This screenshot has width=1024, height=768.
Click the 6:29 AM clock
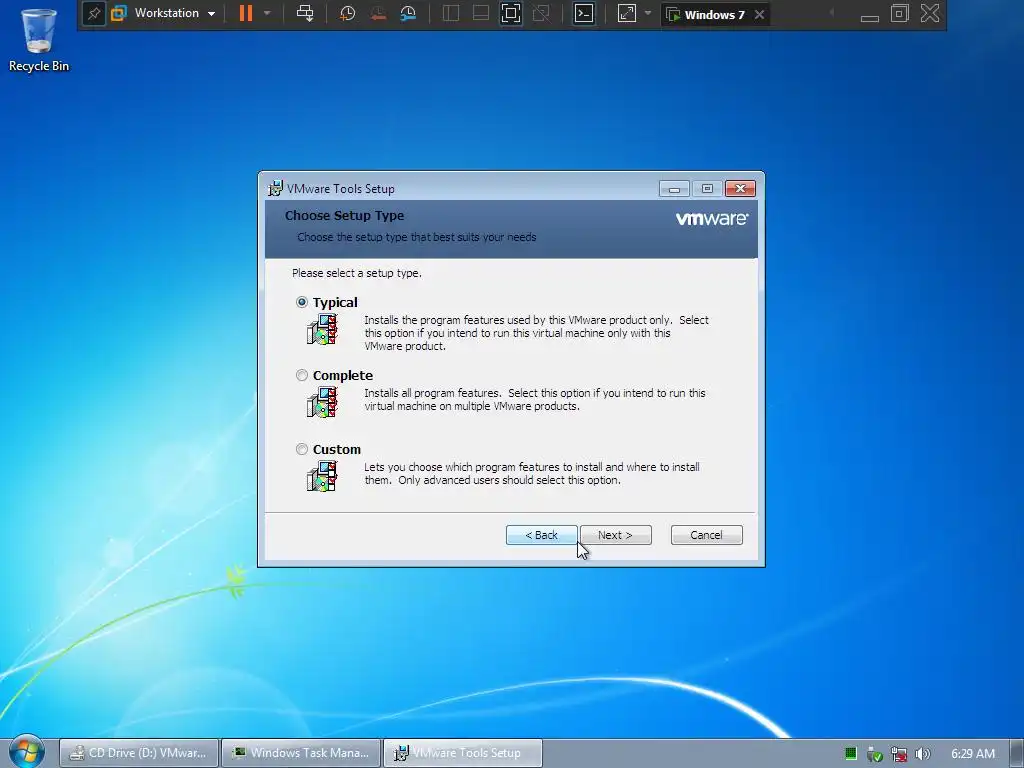coord(973,754)
